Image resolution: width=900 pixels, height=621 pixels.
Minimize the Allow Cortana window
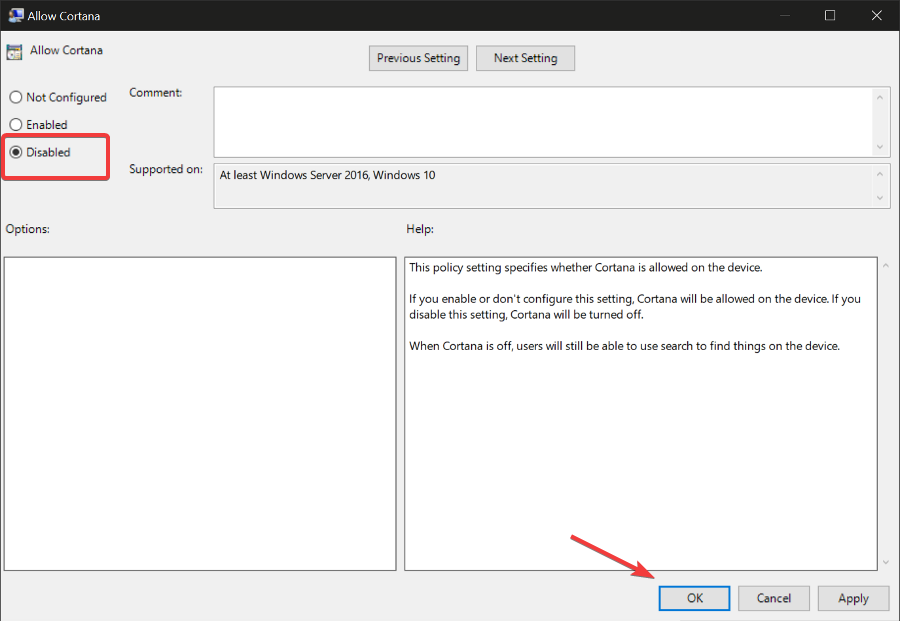coord(785,15)
